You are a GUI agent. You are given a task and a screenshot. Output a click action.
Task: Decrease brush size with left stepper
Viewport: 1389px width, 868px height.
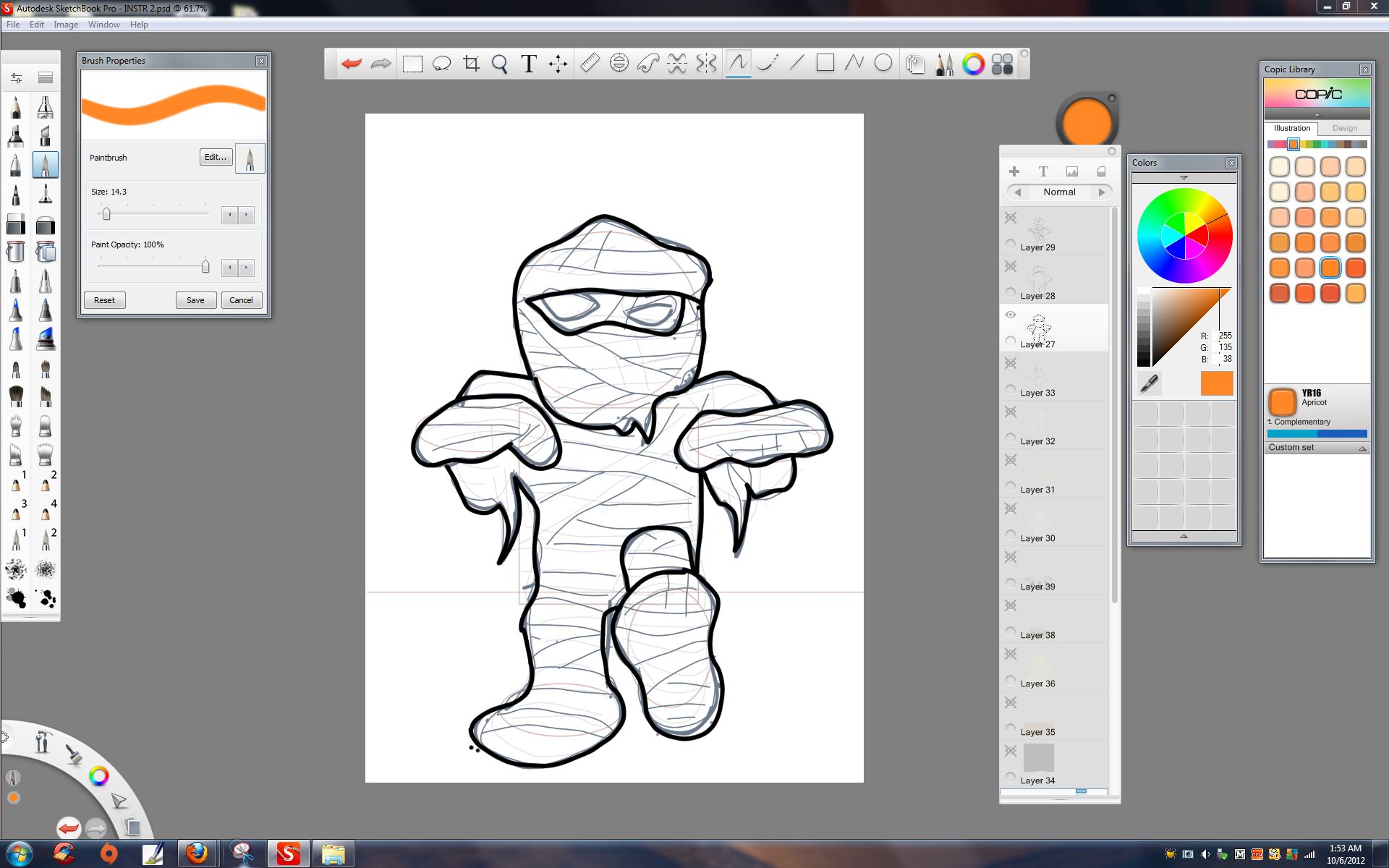point(229,215)
